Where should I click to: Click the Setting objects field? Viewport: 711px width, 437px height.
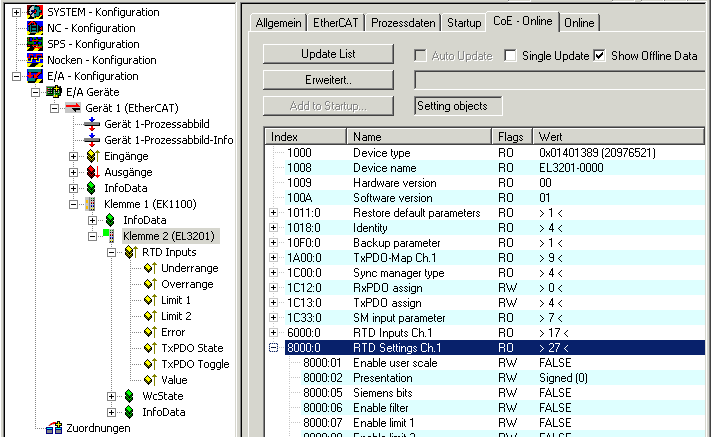click(458, 106)
